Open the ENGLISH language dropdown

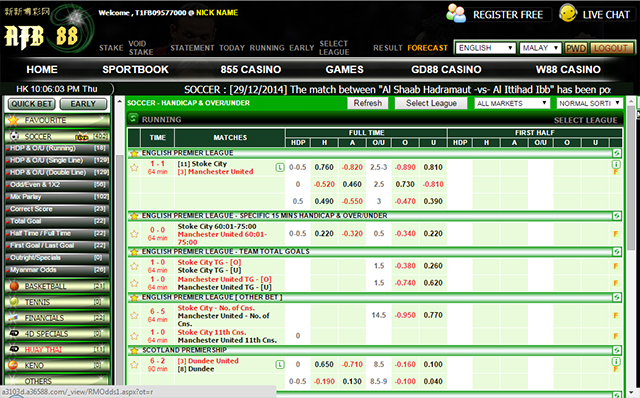click(x=485, y=48)
